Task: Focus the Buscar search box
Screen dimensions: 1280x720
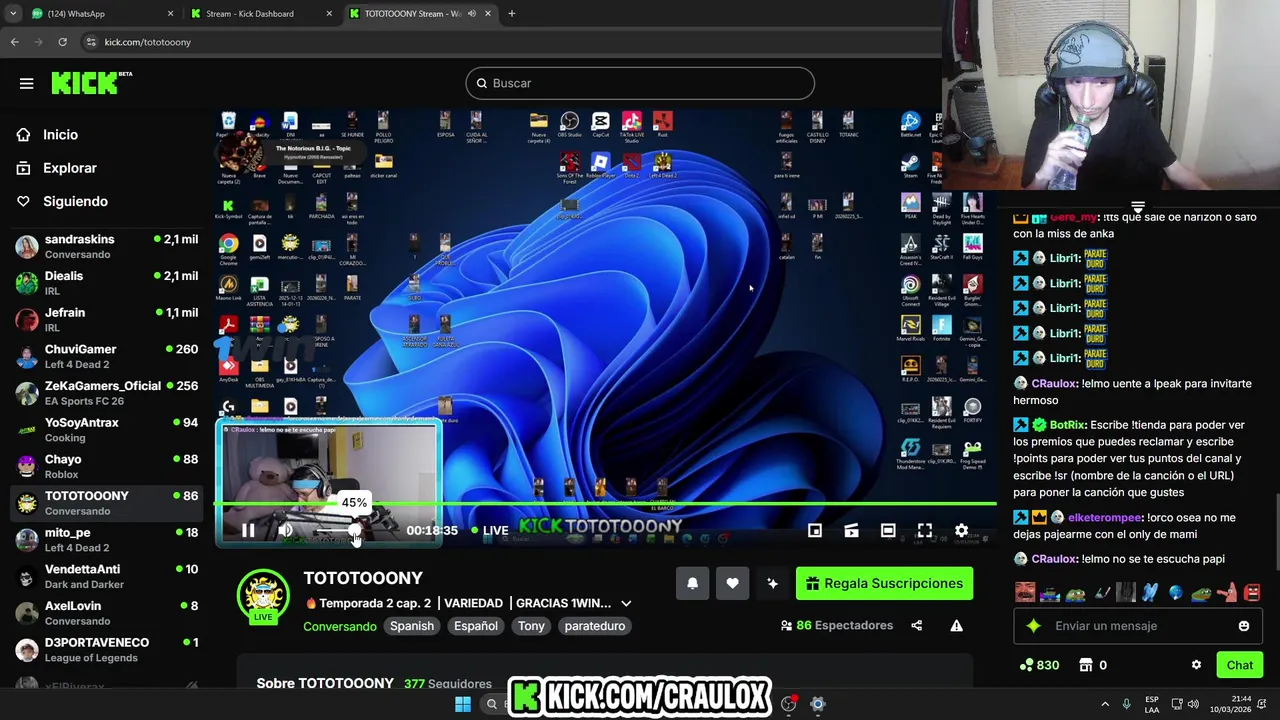Action: [x=640, y=83]
